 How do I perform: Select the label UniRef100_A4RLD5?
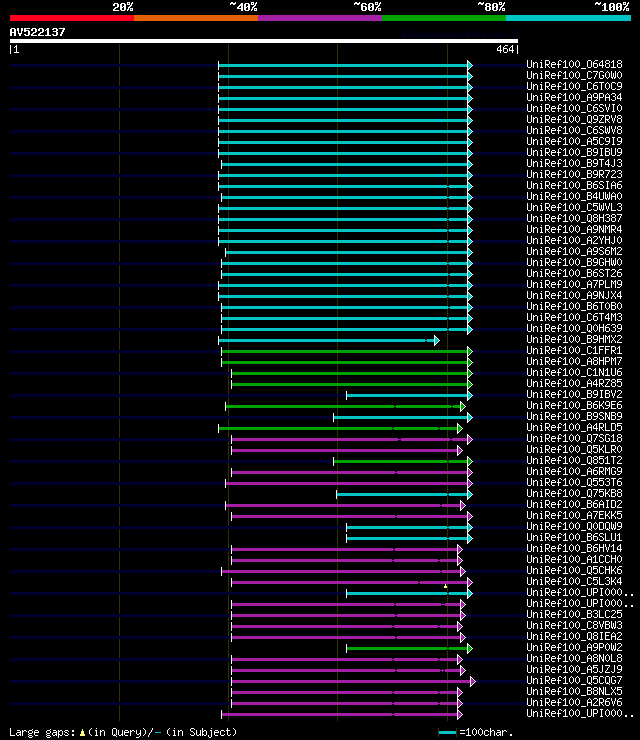click(574, 427)
